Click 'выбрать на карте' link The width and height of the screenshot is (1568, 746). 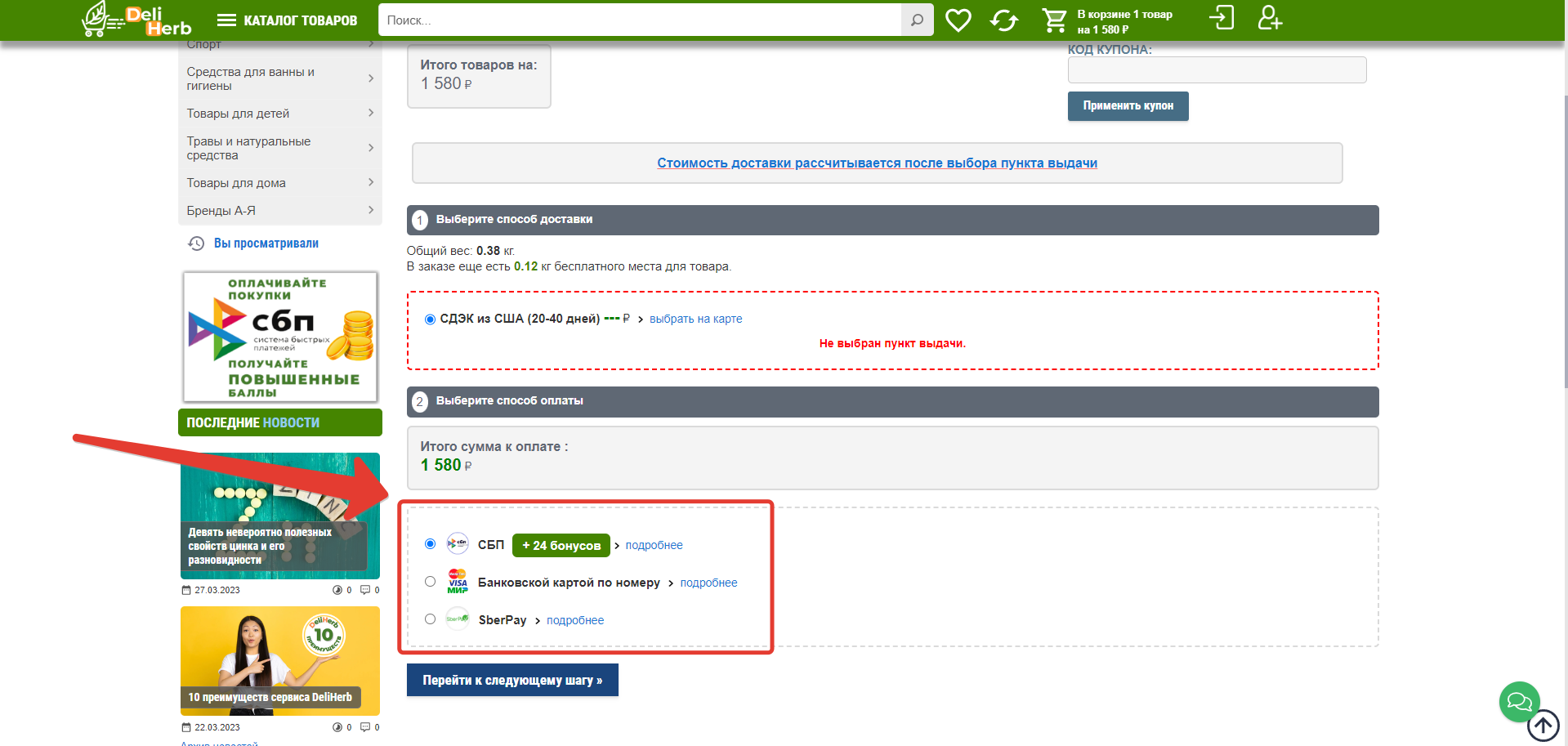click(x=695, y=319)
